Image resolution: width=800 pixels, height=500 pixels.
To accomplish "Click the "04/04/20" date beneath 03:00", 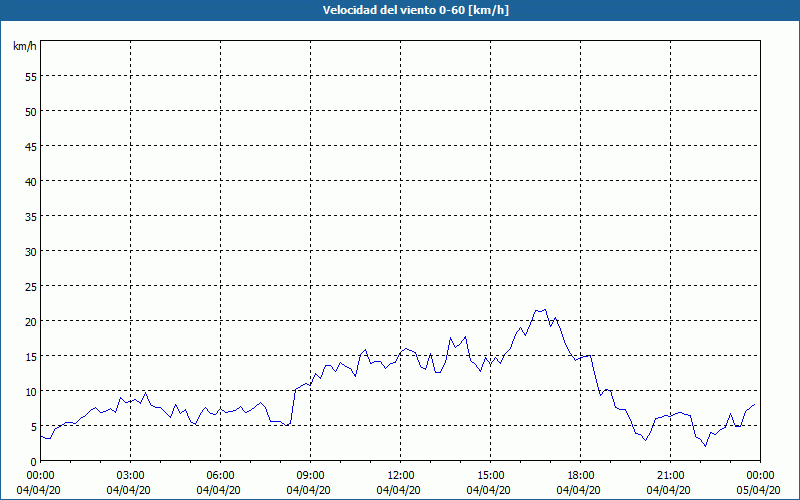I will pyautogui.click(x=129, y=490).
